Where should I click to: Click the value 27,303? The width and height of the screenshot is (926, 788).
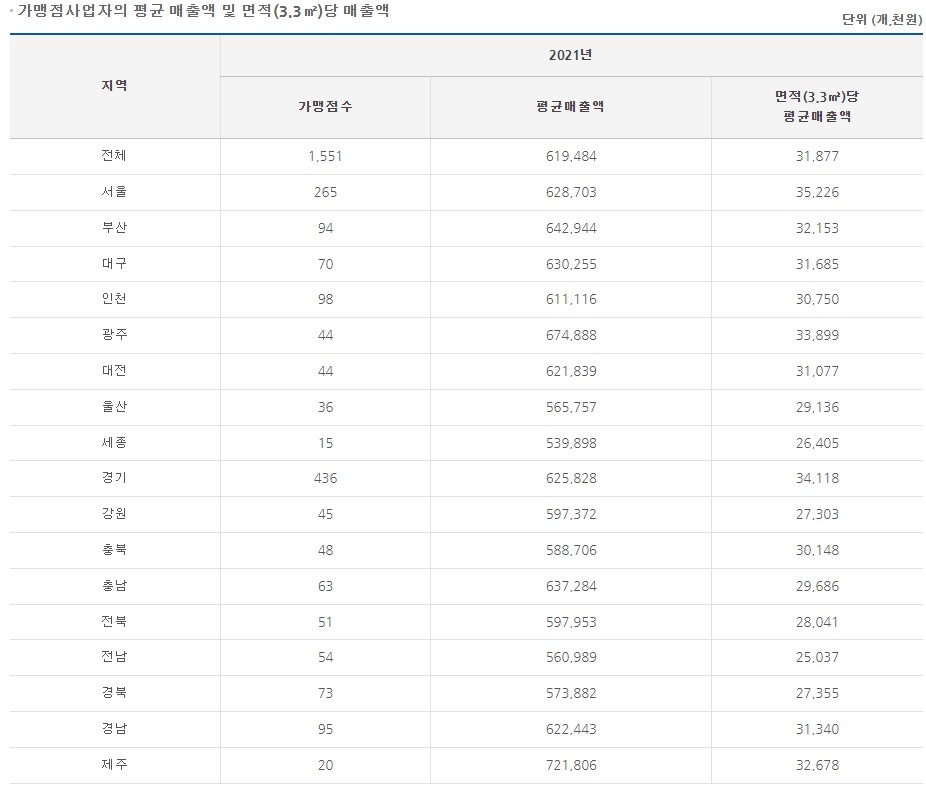pos(817,515)
